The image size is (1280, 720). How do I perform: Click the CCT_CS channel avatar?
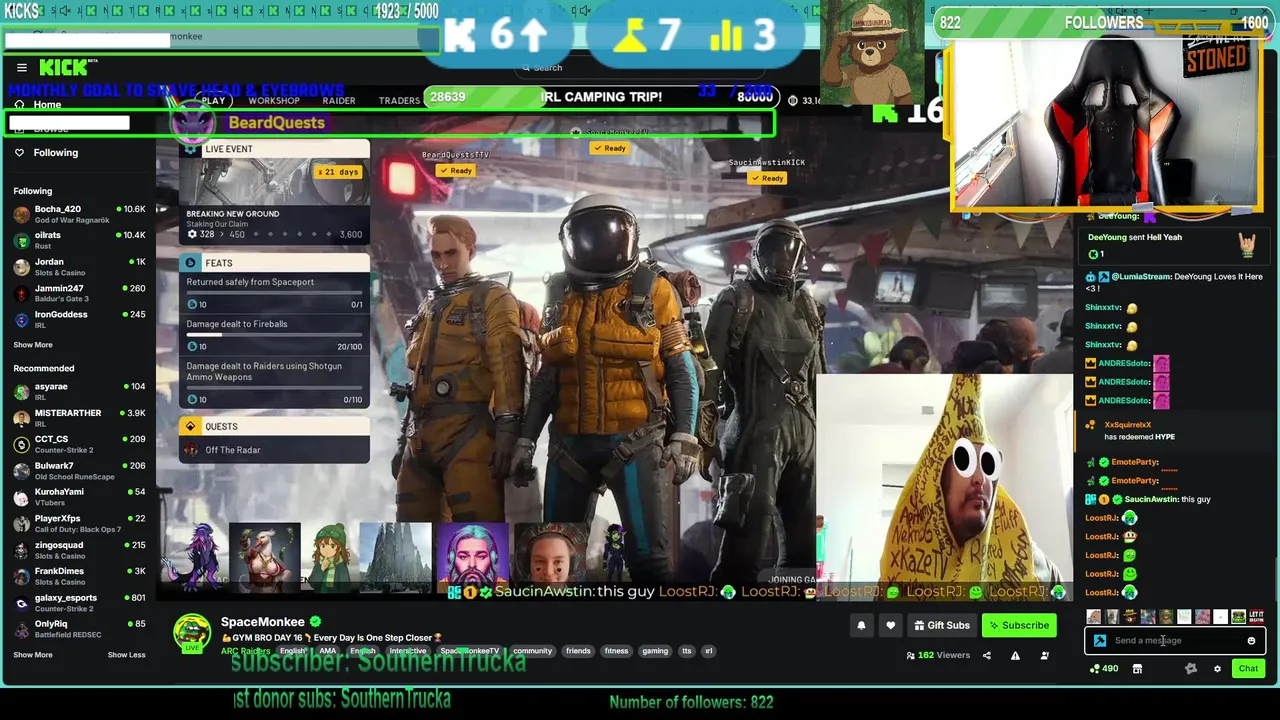coord(21,444)
